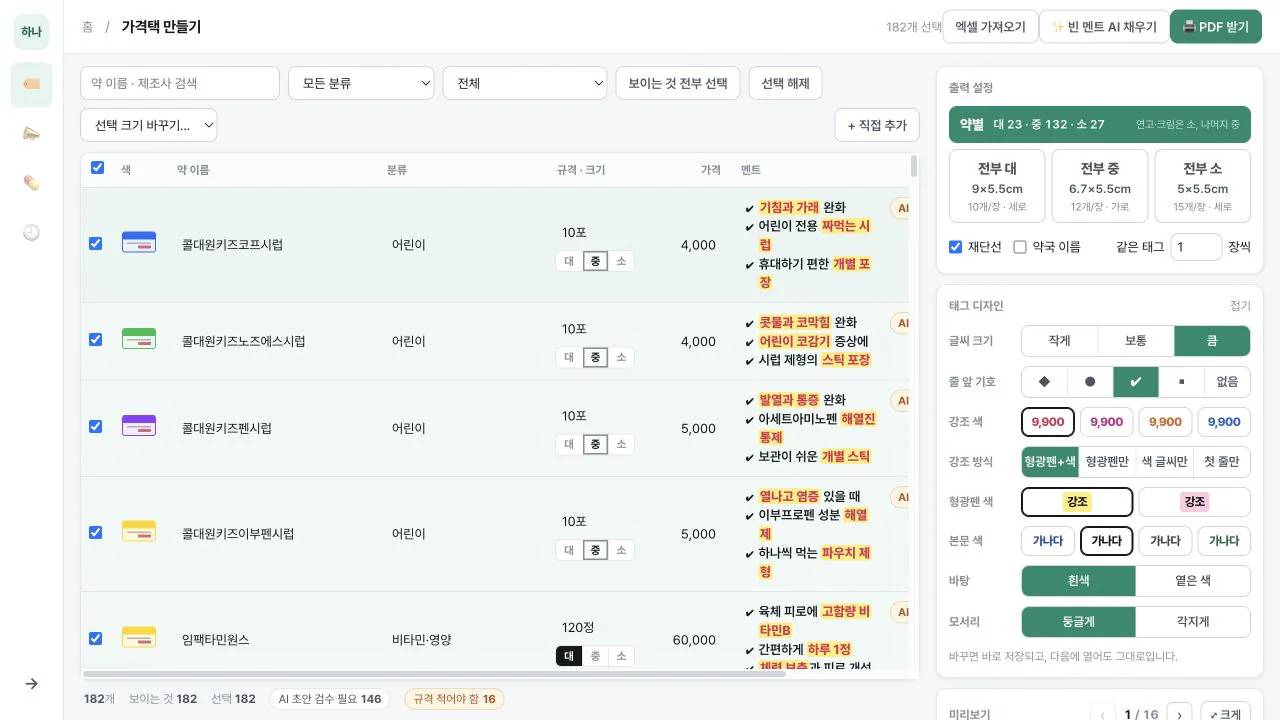Expand the preview with 크게 button

coord(1225,715)
